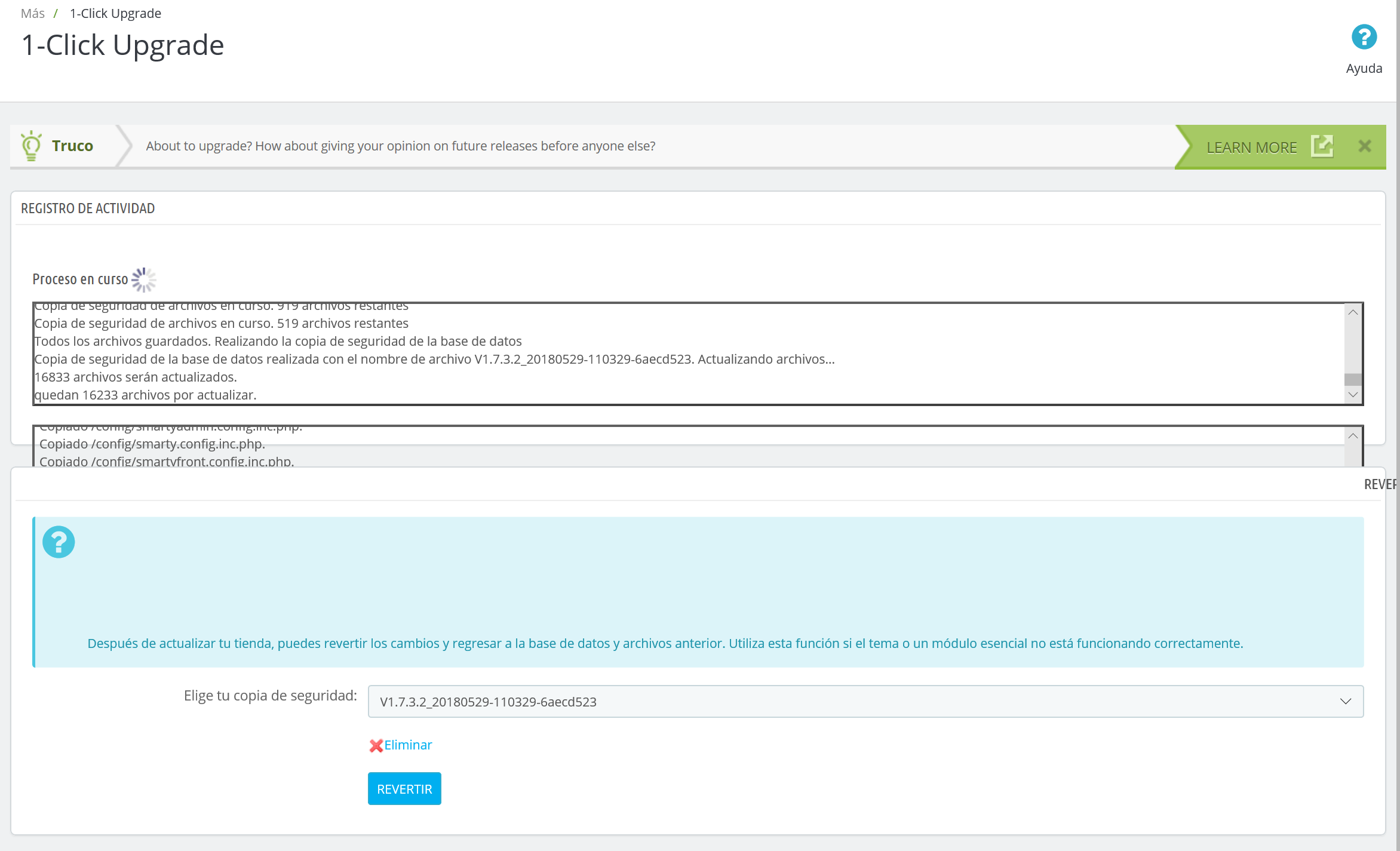The image size is (1400, 851).
Task: Click the Truco lightbulb icon
Action: 31,146
